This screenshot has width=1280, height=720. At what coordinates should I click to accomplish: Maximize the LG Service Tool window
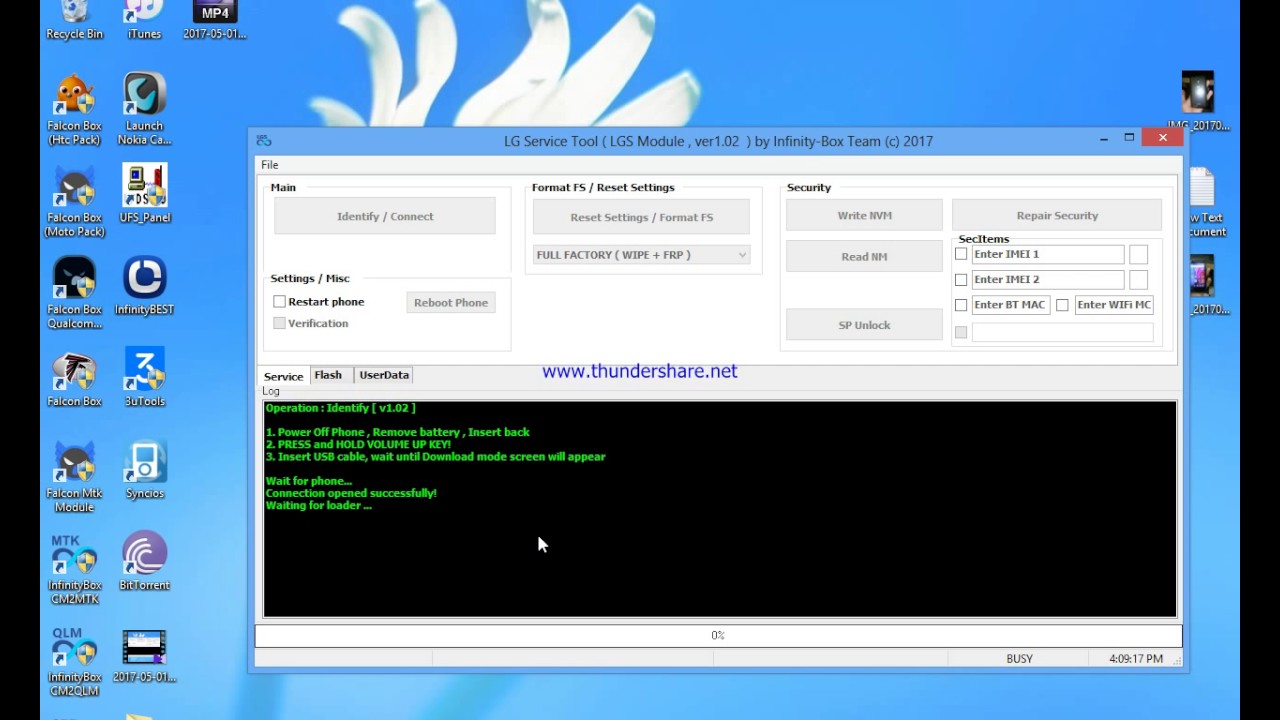tap(1129, 138)
